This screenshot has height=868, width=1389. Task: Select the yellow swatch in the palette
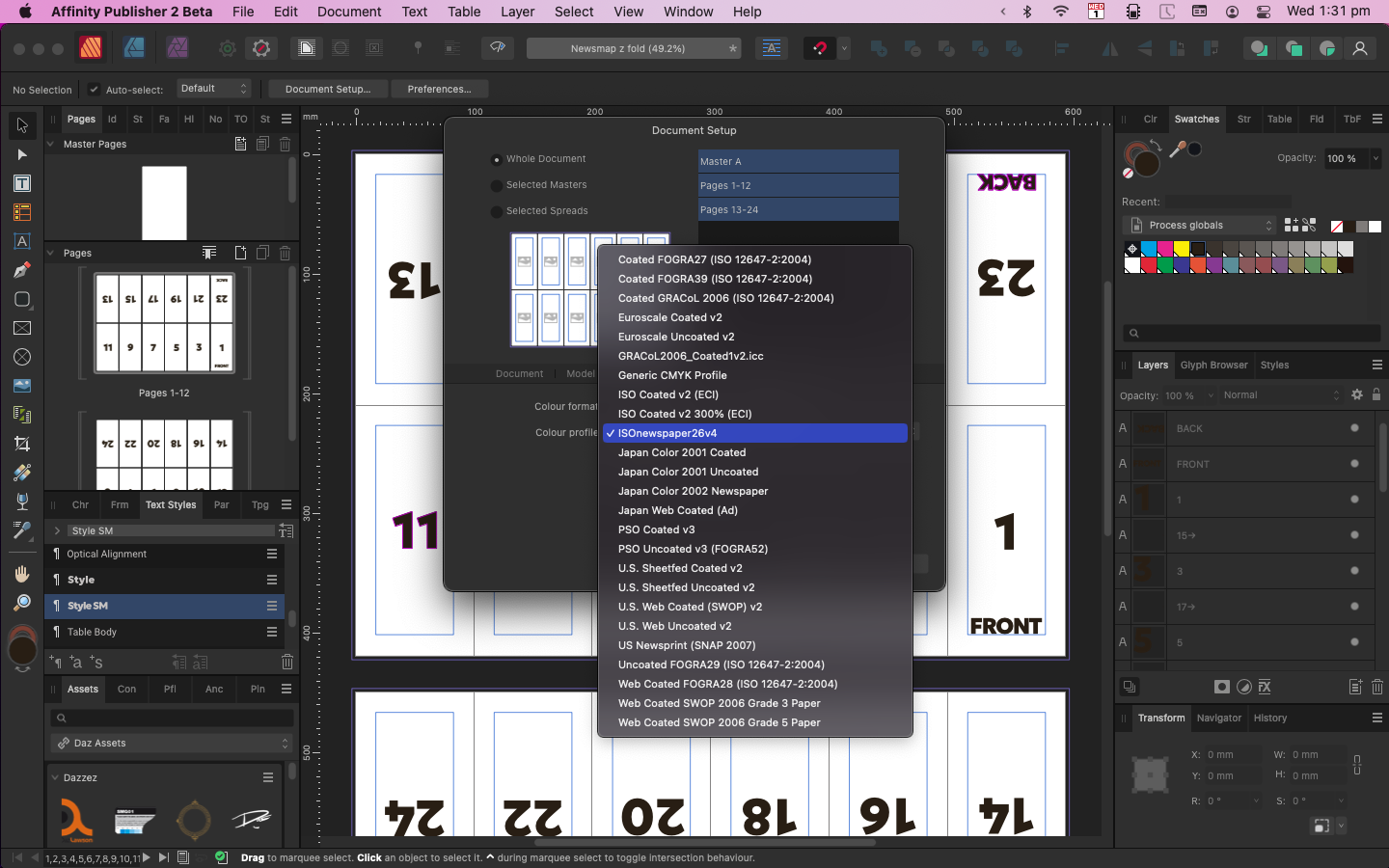(1181, 250)
